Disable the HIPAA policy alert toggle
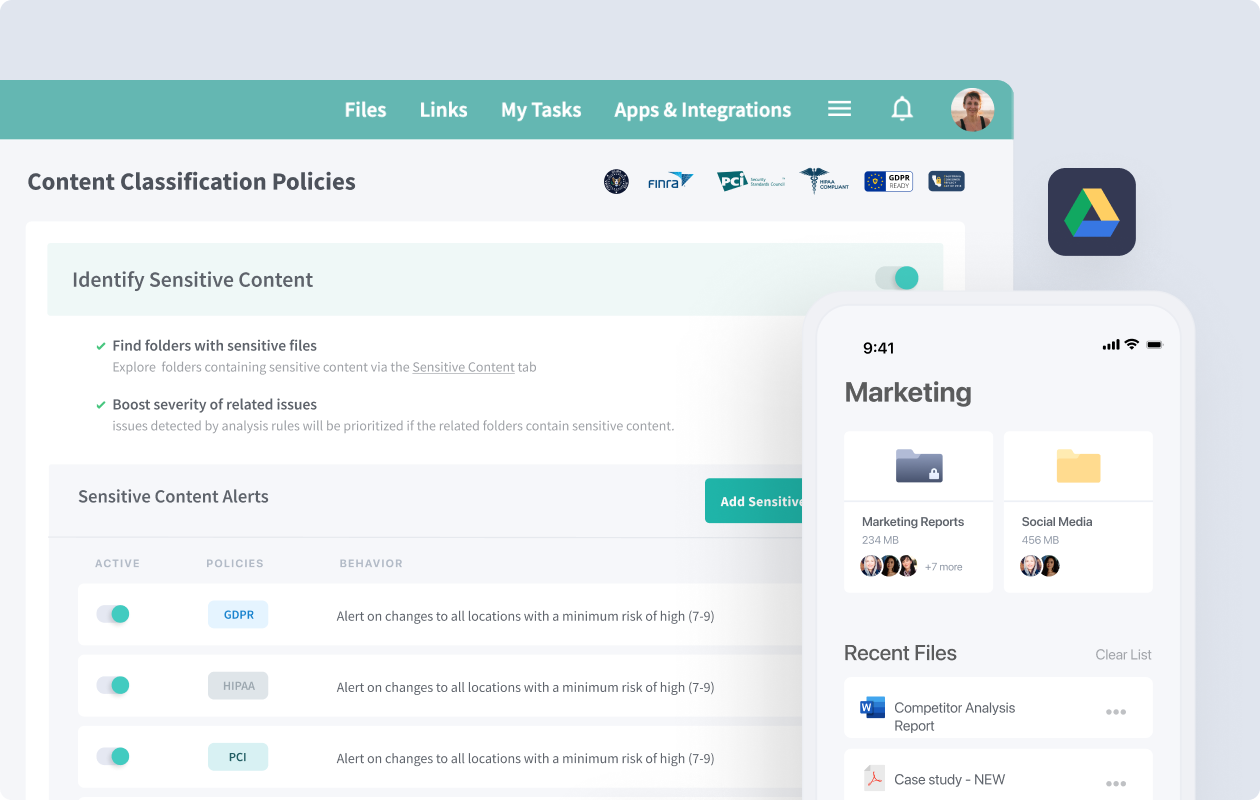1260x800 pixels. (x=113, y=685)
